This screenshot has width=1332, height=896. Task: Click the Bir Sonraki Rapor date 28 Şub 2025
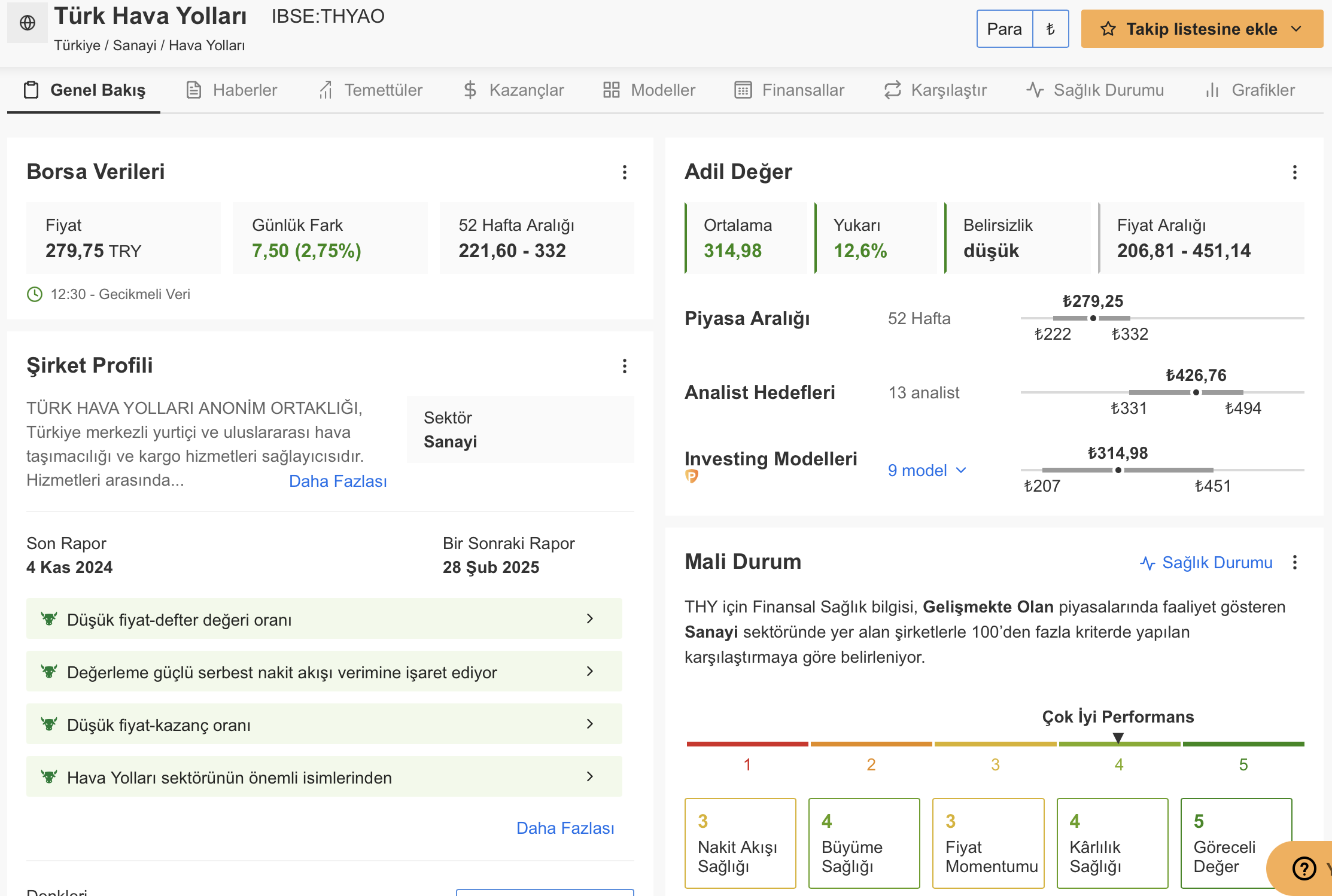point(491,567)
